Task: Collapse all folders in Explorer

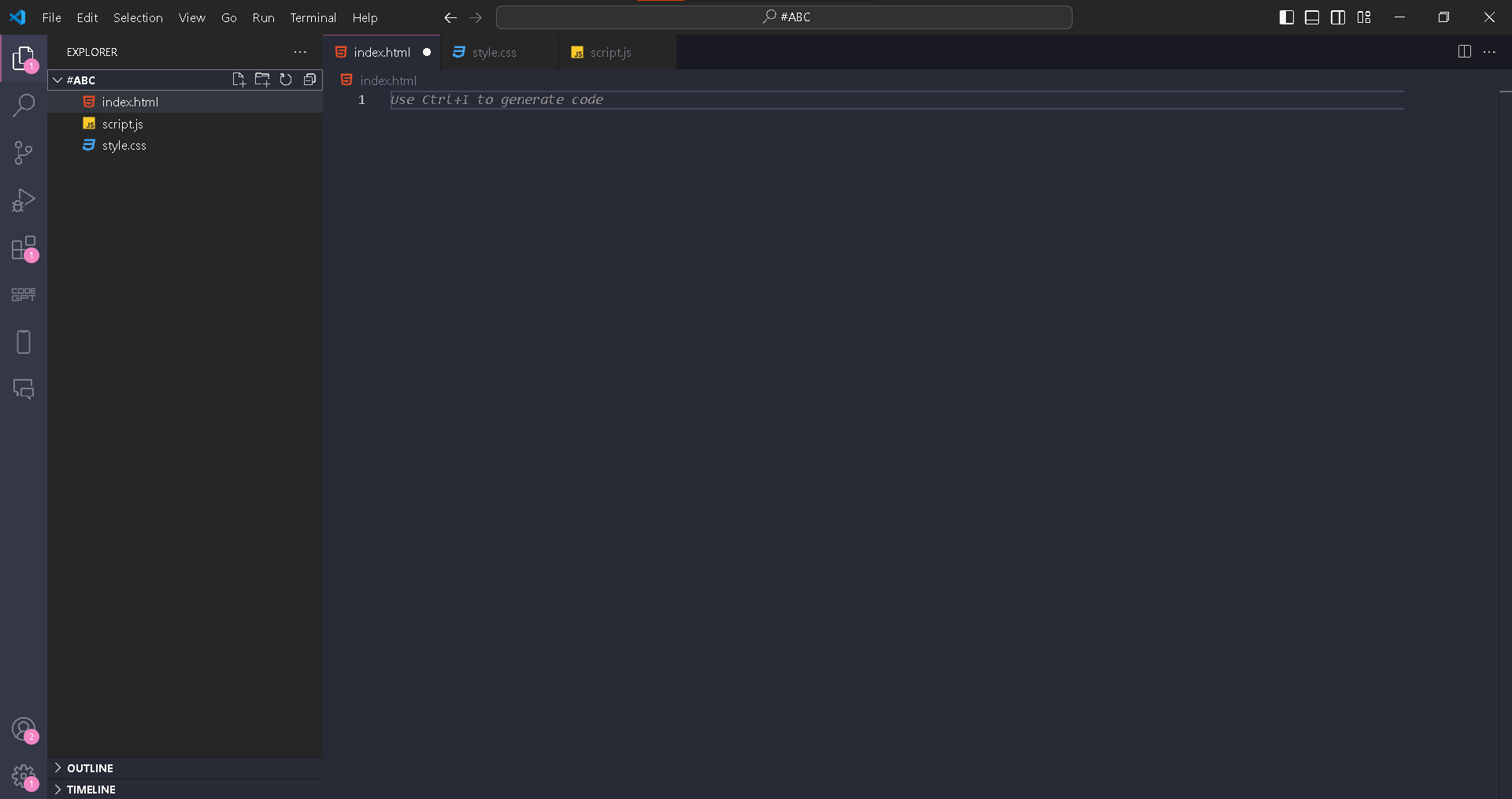Action: pyautogui.click(x=309, y=80)
